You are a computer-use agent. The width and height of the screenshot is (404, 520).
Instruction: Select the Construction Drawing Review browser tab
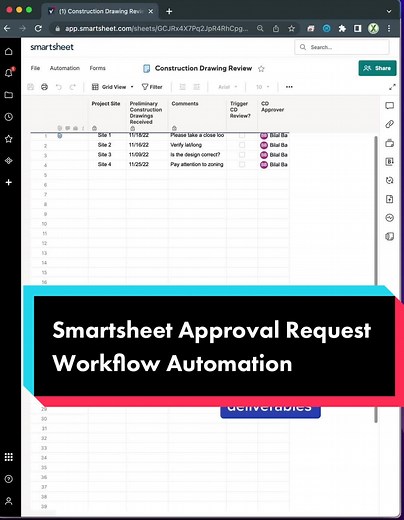click(x=100, y=11)
